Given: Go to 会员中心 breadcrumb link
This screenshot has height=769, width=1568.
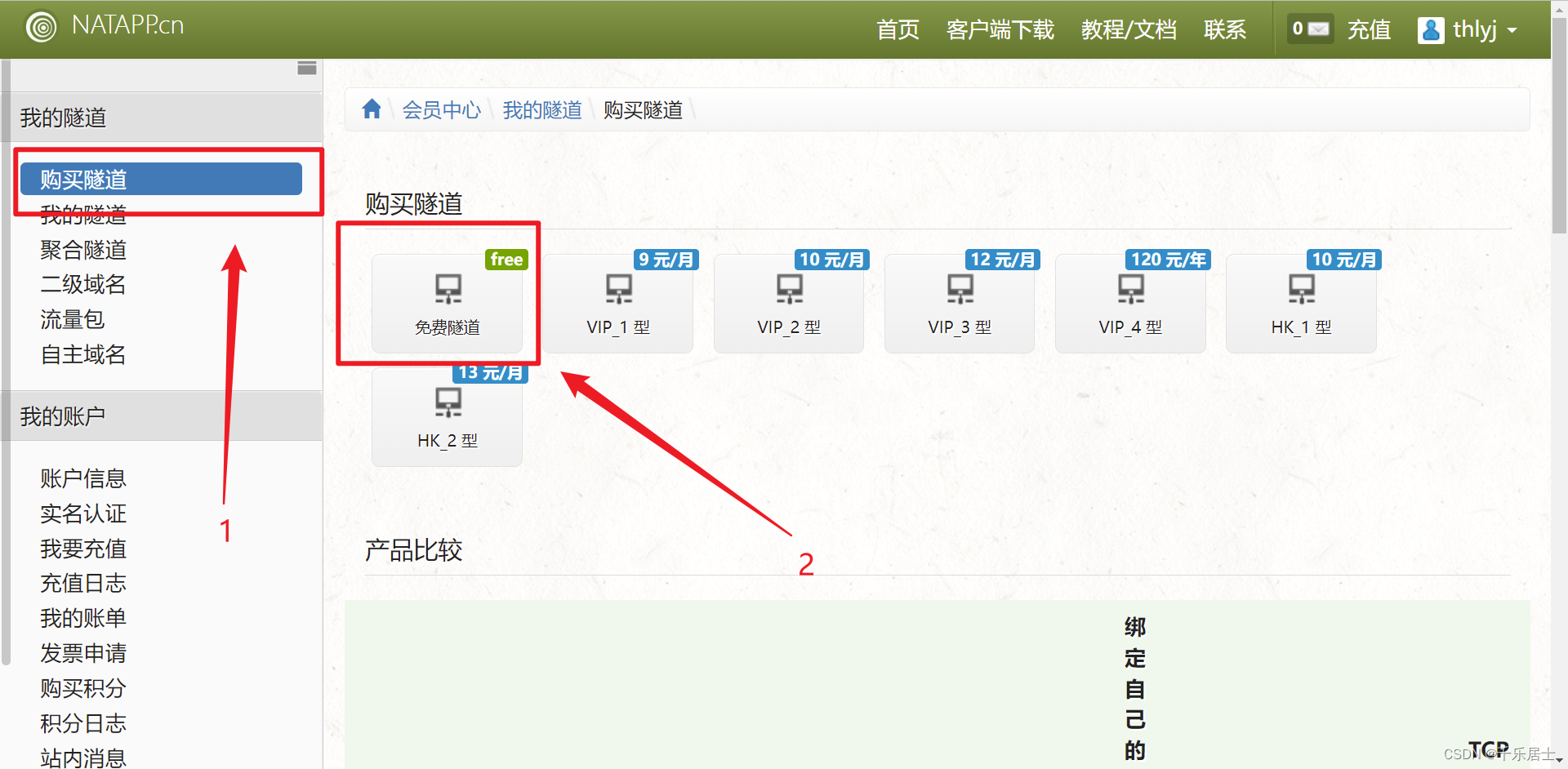Looking at the screenshot, I should [442, 109].
